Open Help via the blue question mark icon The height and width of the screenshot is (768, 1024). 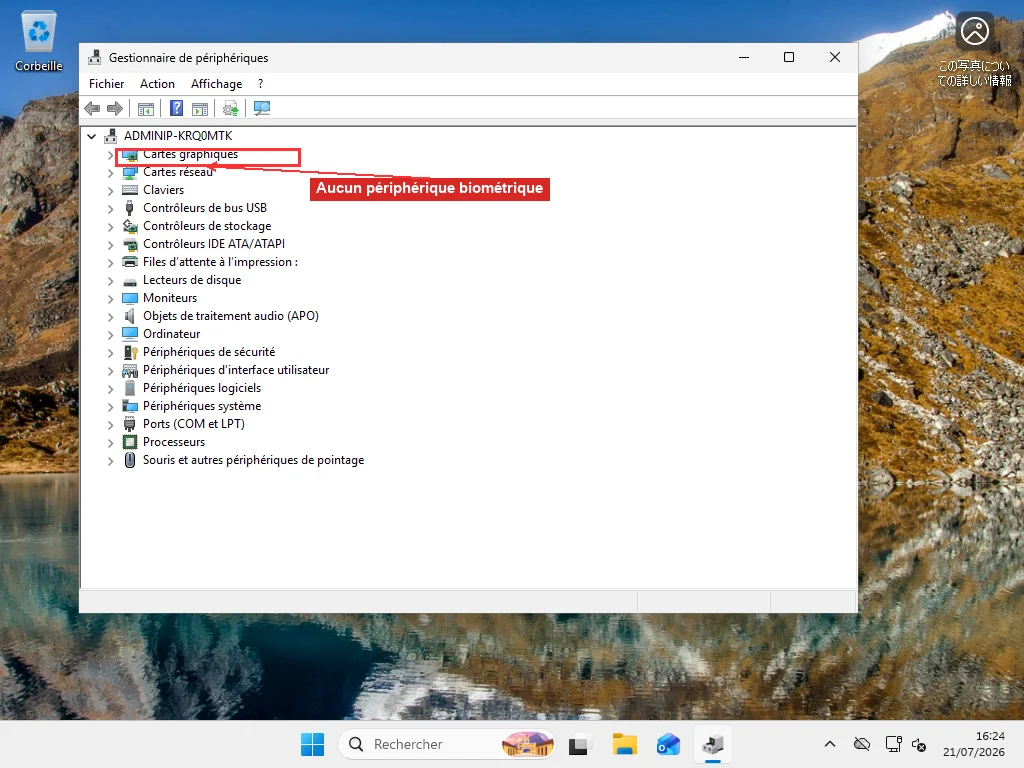click(x=176, y=108)
